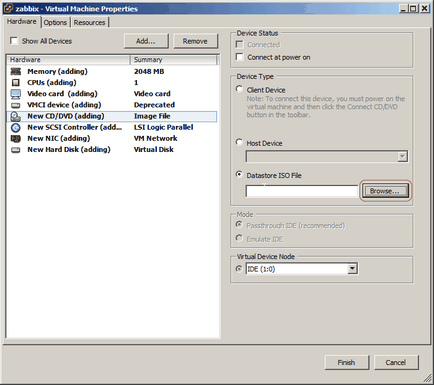The image size is (434, 385).
Task: Click the 2048 MB summary value
Action: pyautogui.click(x=149, y=71)
